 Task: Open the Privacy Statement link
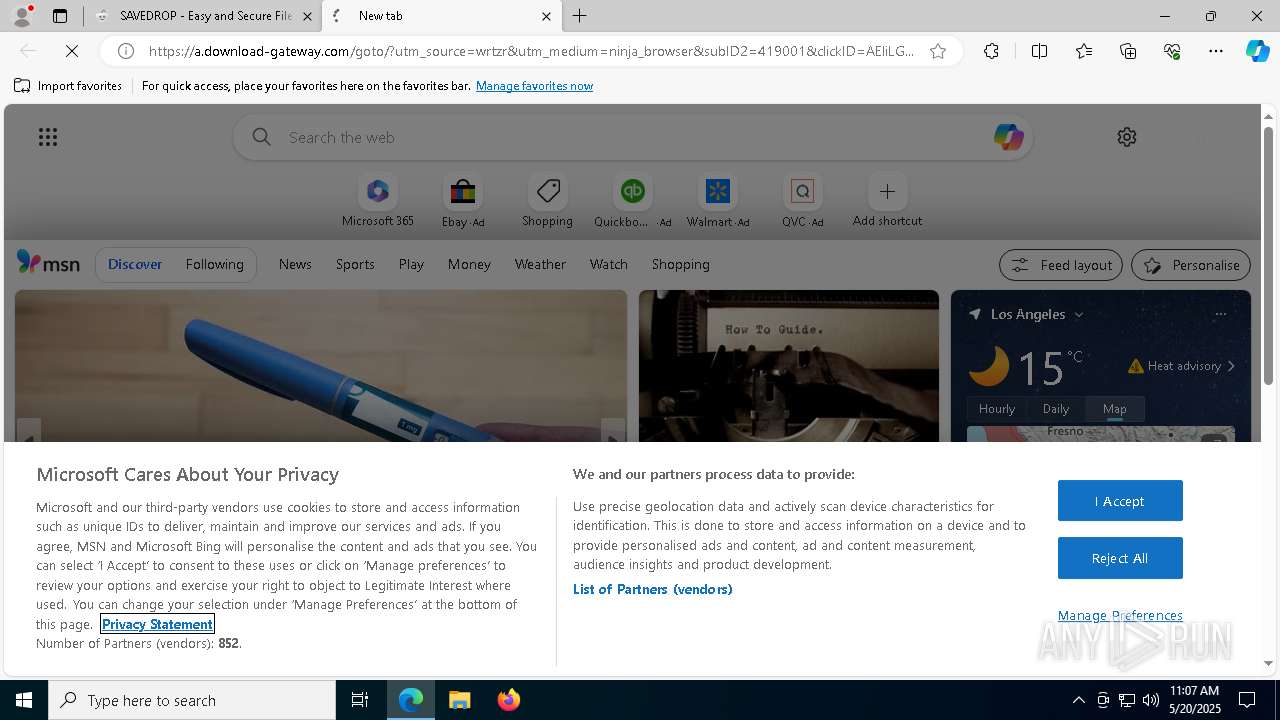[157, 624]
